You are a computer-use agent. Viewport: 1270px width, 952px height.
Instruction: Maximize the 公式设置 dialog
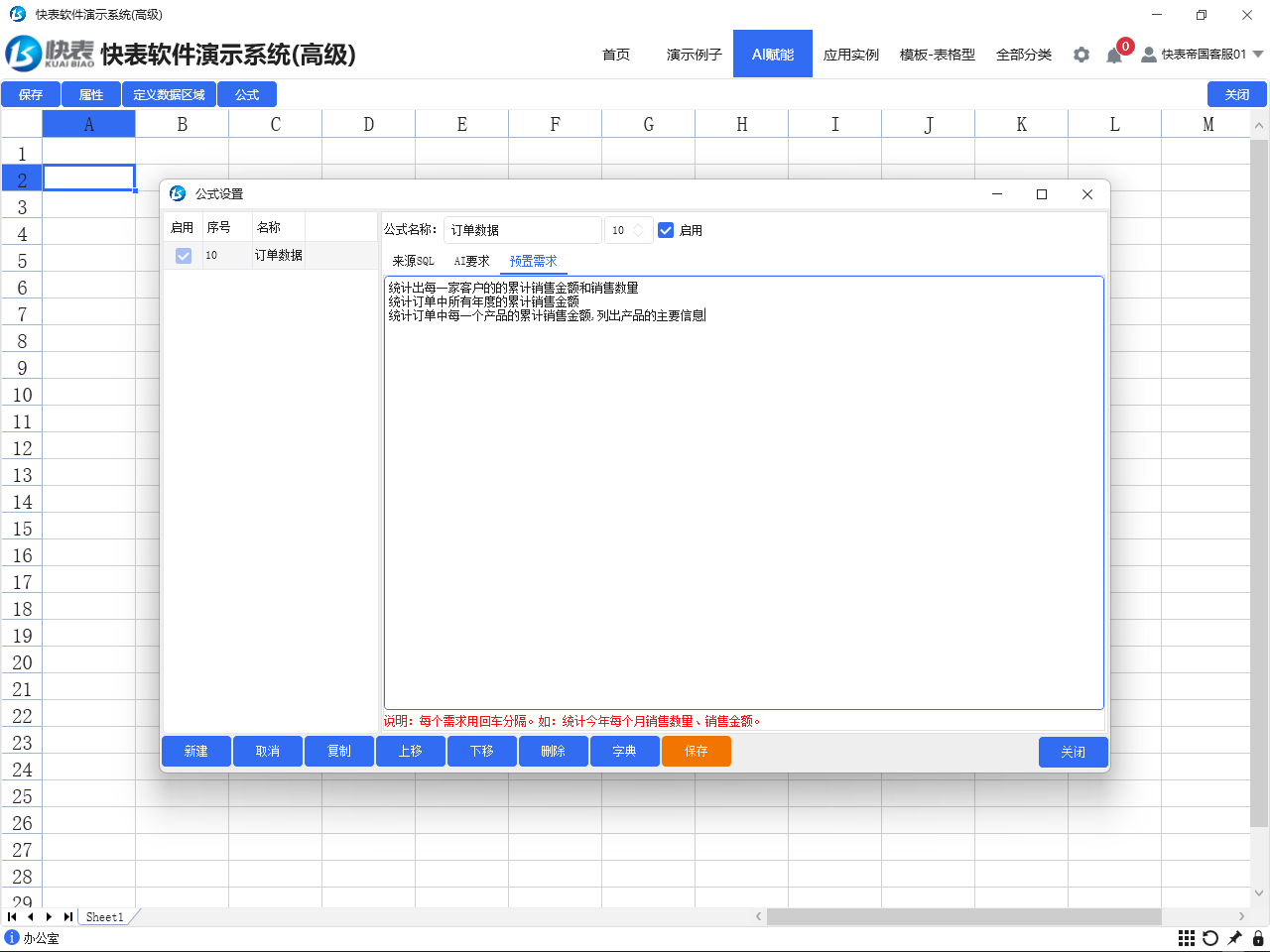pyautogui.click(x=1042, y=194)
